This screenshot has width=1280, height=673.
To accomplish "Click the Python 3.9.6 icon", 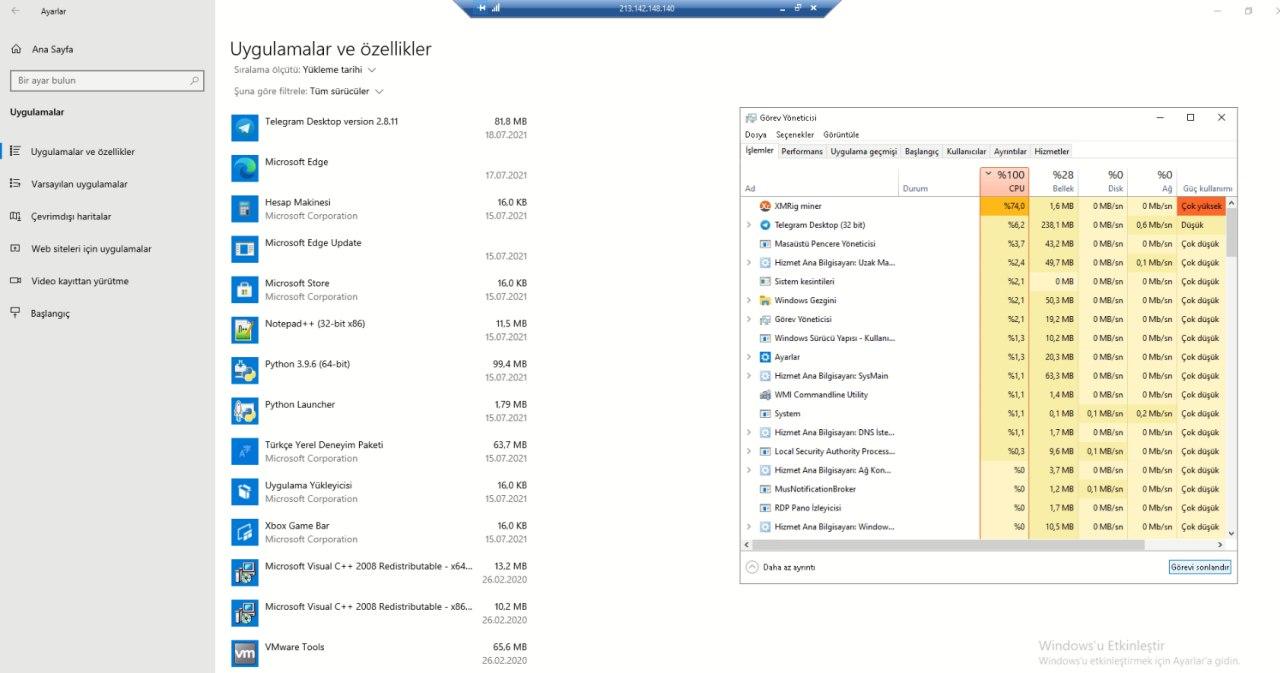I will (x=245, y=371).
